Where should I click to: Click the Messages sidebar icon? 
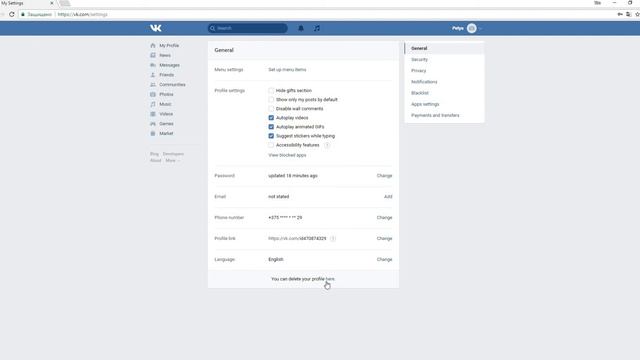click(x=153, y=65)
